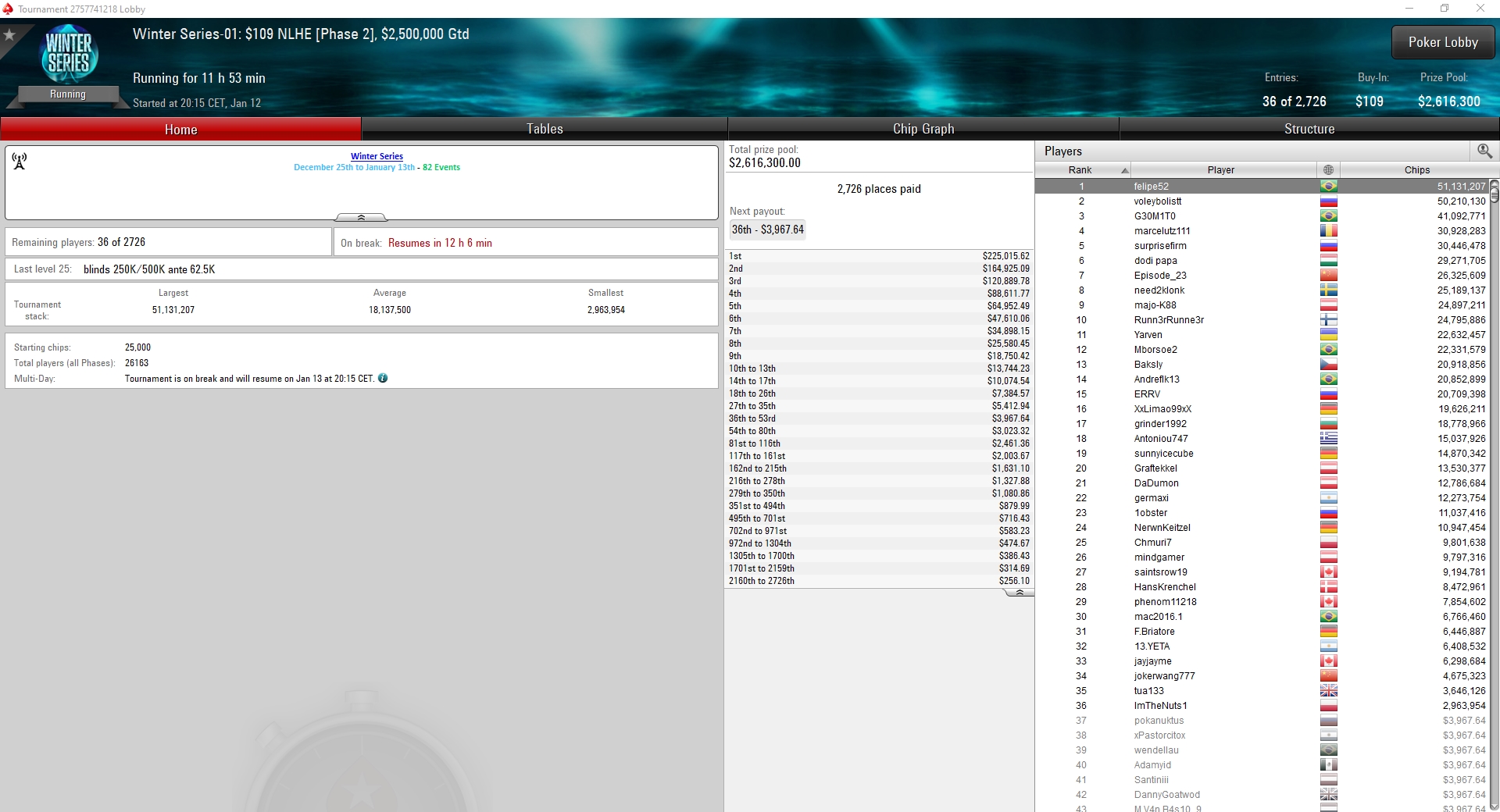
Task: Close the tournament lobby window
Action: tap(1480, 9)
